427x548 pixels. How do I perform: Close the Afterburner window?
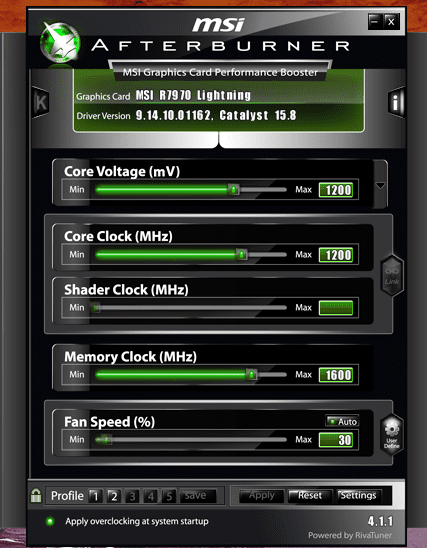tap(391, 22)
